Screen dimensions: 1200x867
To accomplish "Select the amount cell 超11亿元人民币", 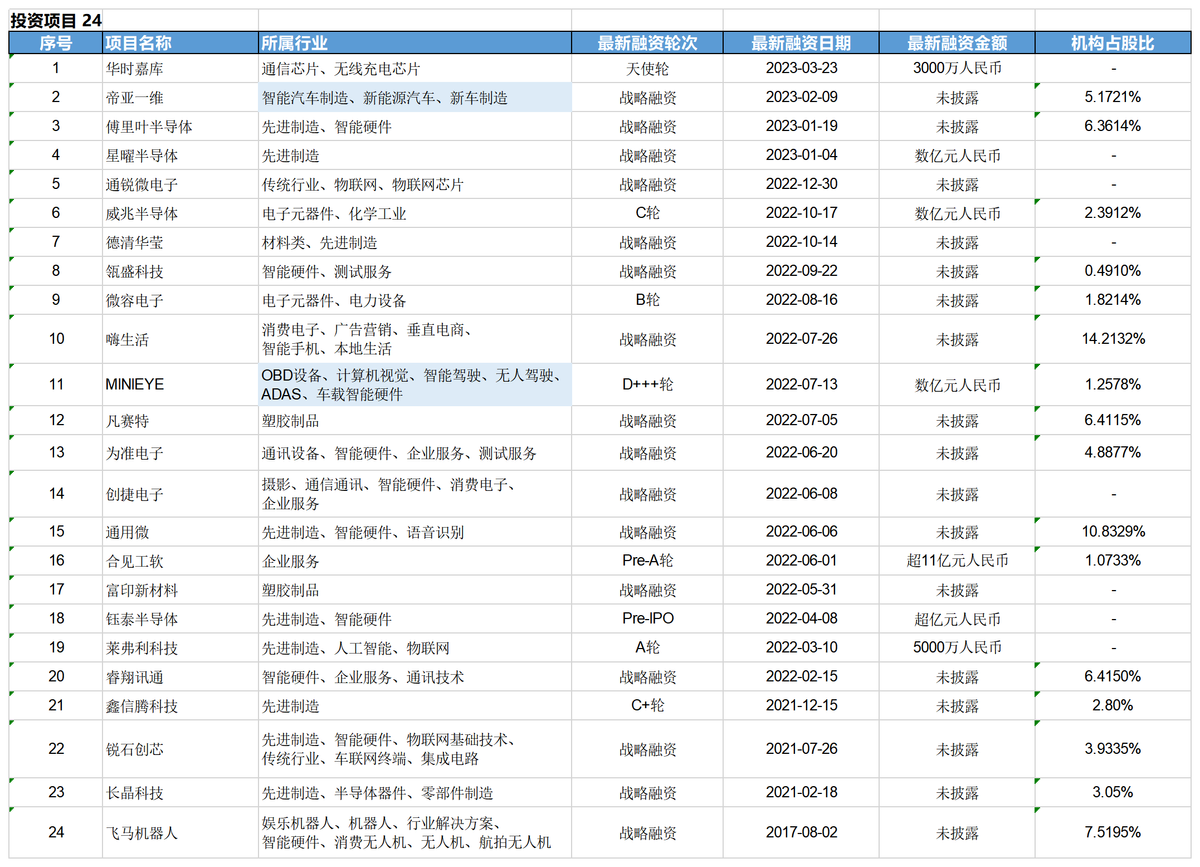I will (x=957, y=561).
